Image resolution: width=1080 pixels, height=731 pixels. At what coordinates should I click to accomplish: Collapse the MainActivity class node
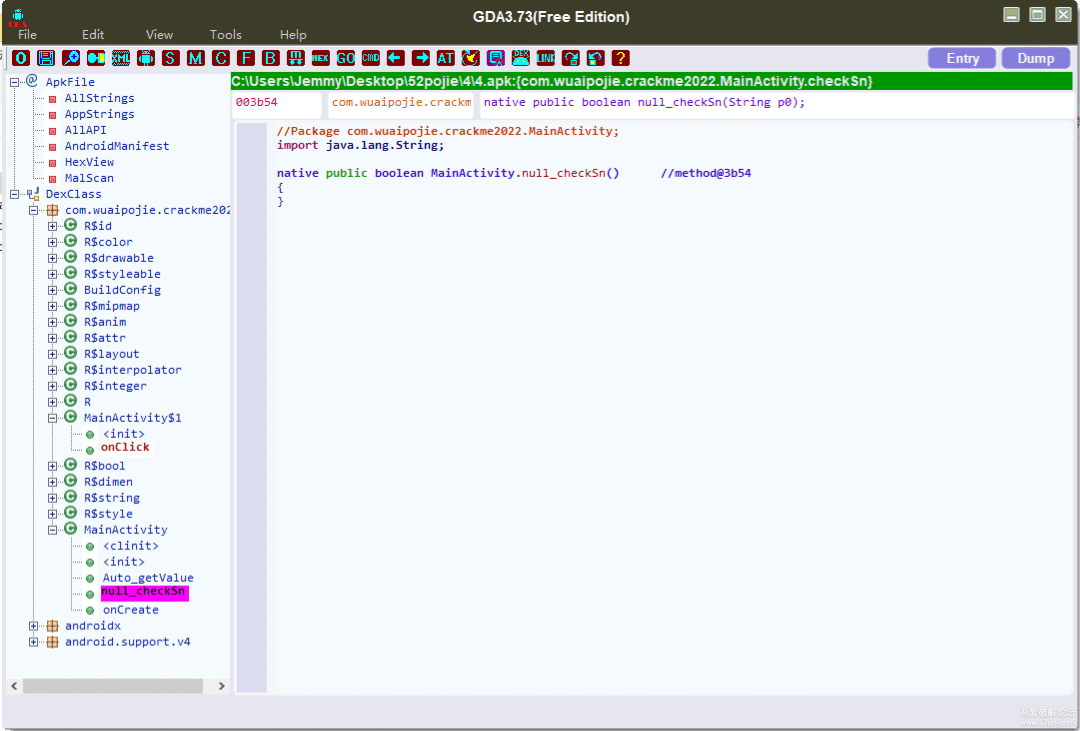[x=53, y=530]
